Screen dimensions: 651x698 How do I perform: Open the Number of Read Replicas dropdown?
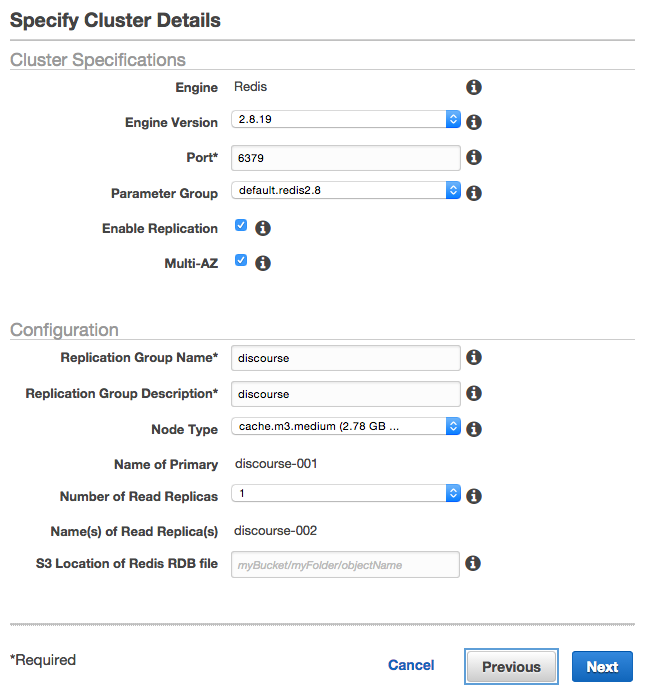346,493
